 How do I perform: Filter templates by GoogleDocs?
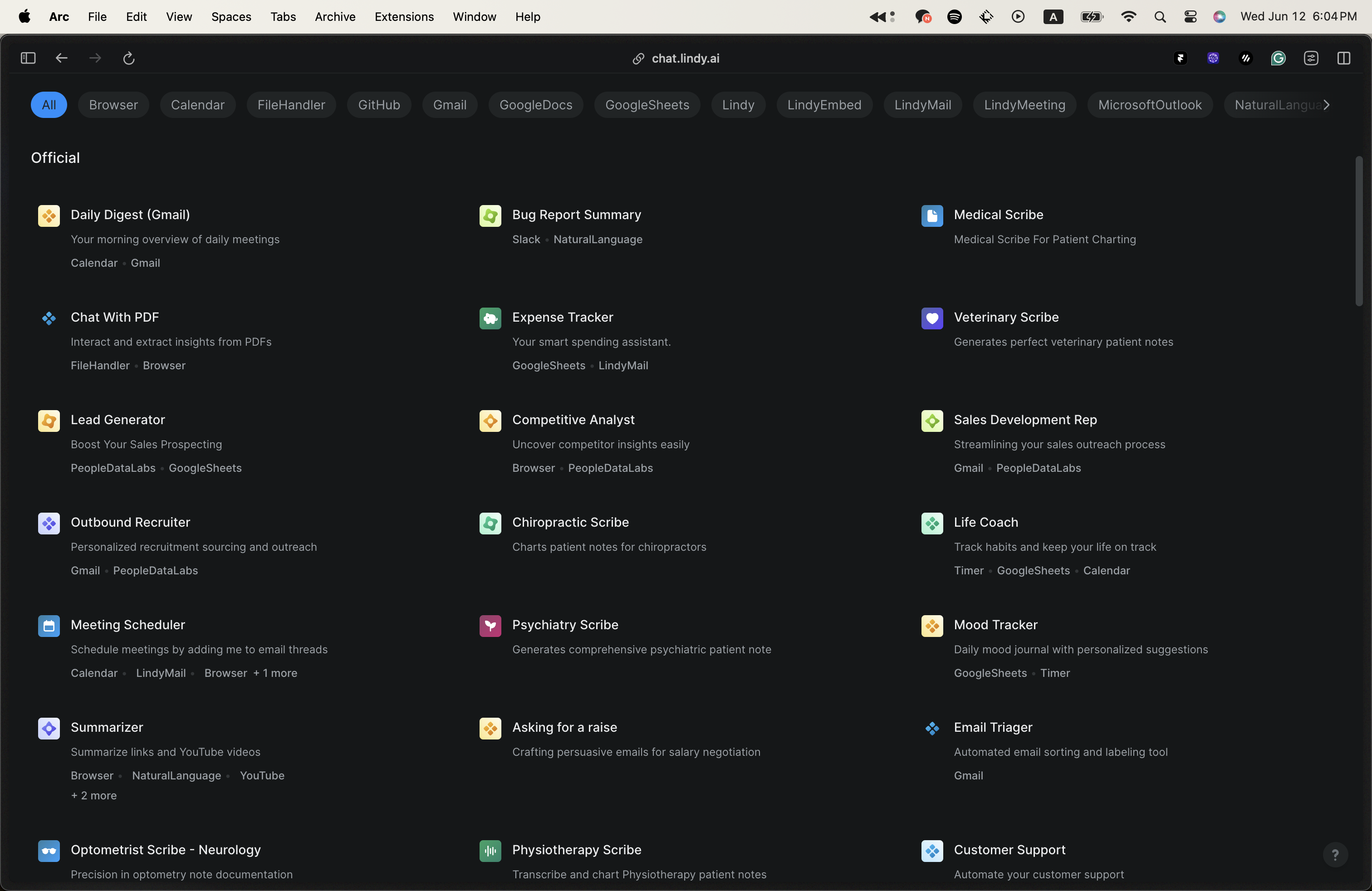[x=536, y=105]
